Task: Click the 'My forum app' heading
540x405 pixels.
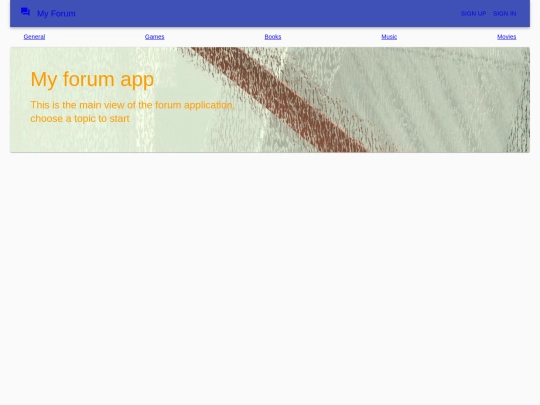Action: [92, 79]
